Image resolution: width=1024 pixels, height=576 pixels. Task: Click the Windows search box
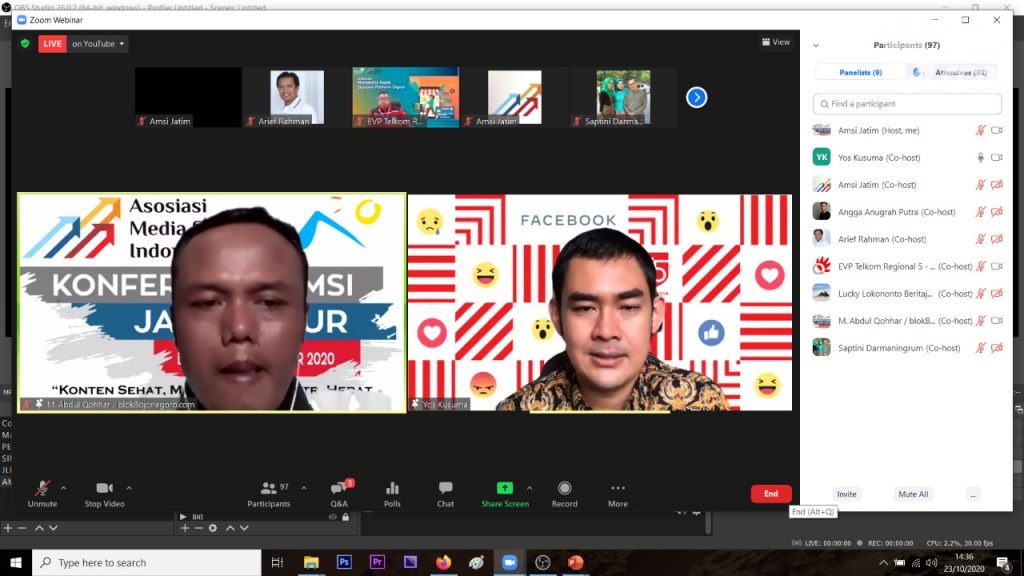147,562
